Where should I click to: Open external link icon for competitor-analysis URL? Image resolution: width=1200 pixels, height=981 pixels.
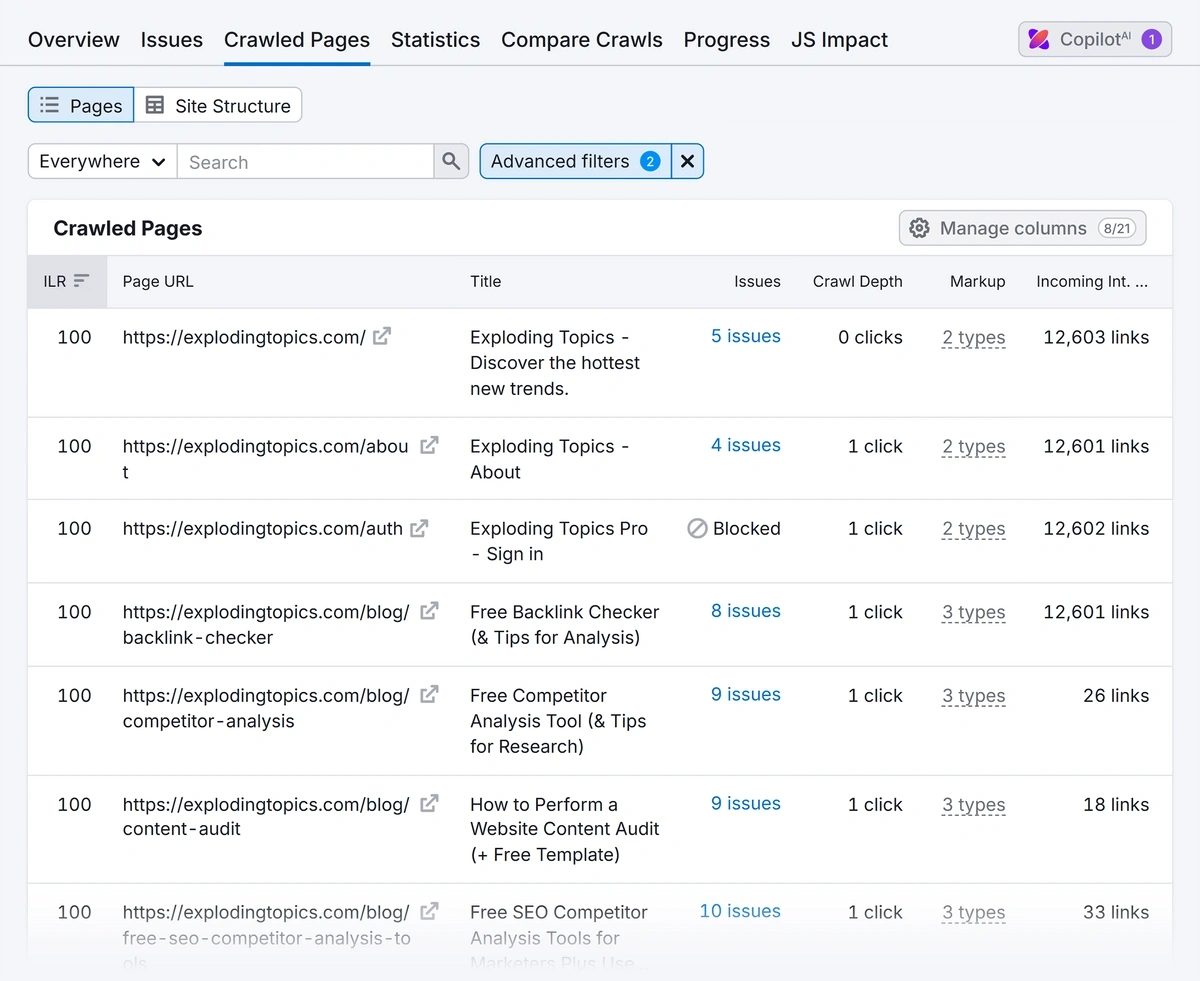(x=429, y=694)
